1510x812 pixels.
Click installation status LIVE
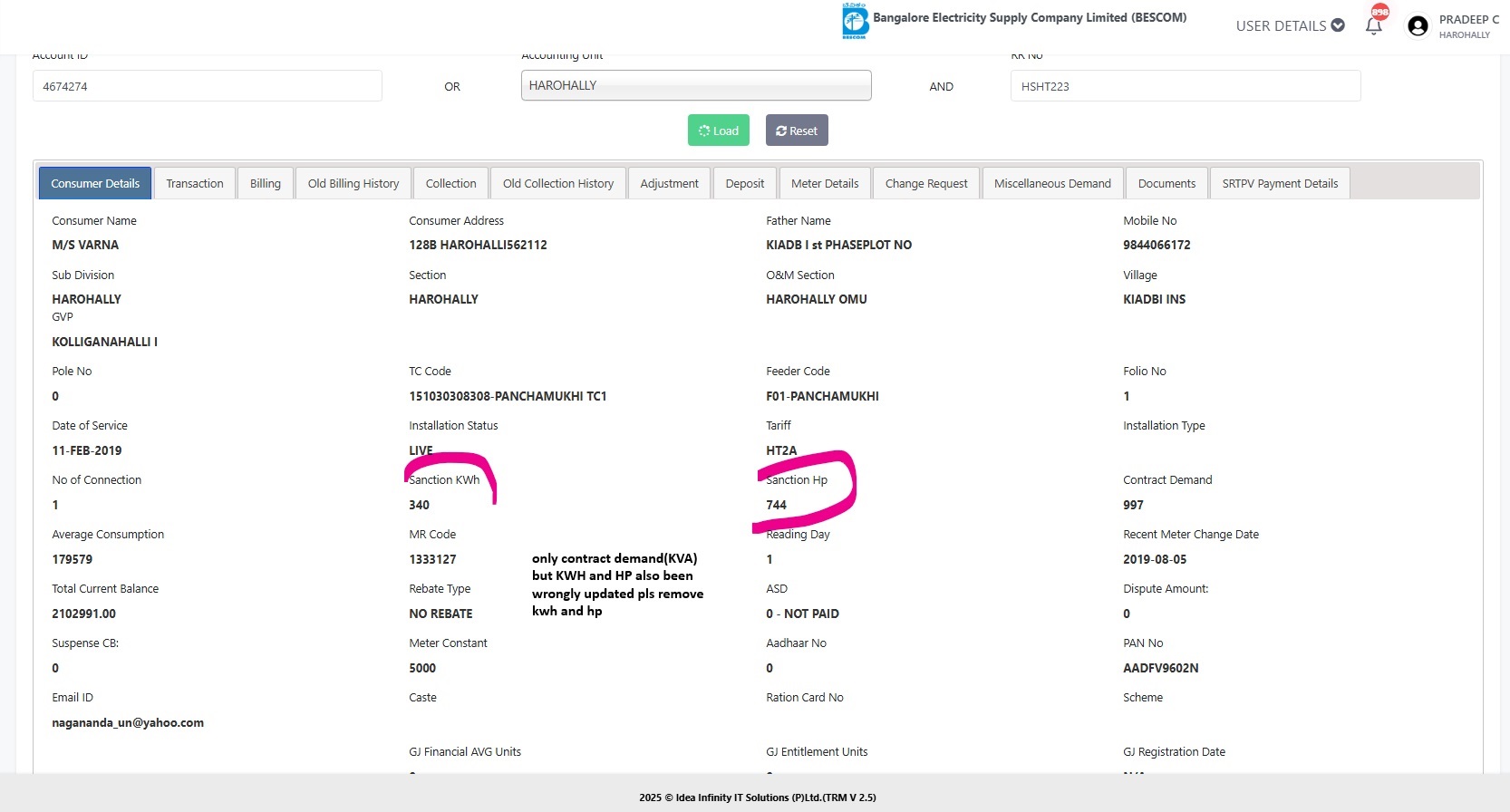tap(421, 450)
